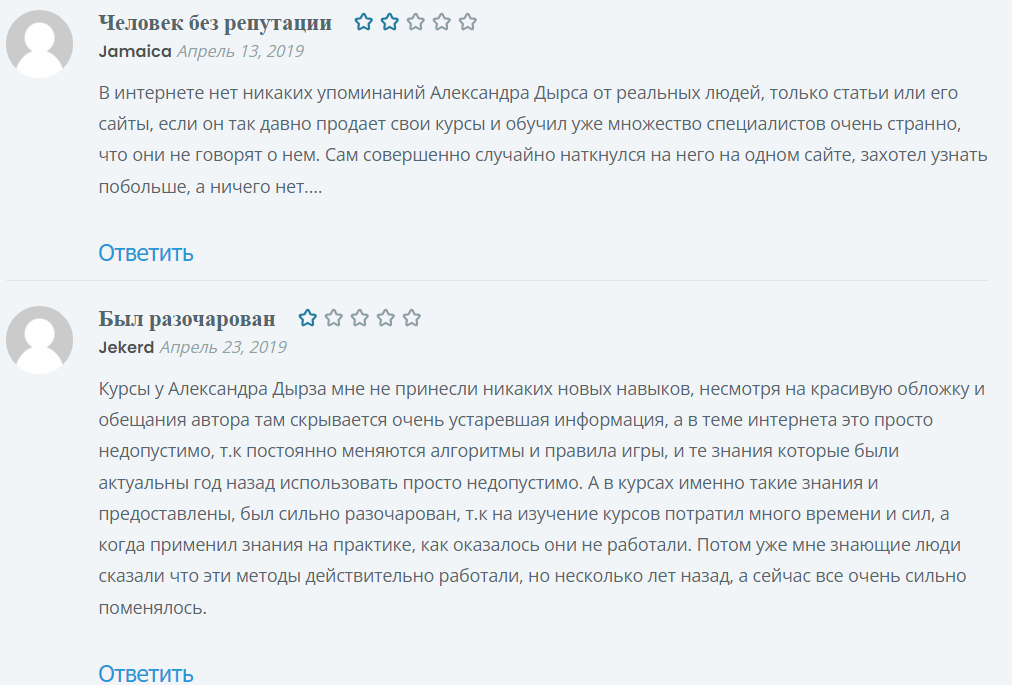The image size is (1012, 685).
Task: Click line starting 'когда применил знания на практике'
Action: pyautogui.click(x=529, y=545)
